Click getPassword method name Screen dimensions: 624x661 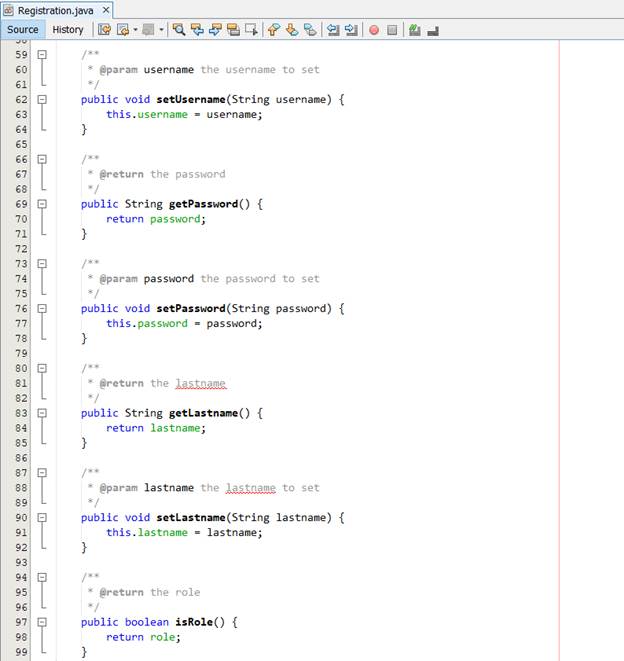pyautogui.click(x=204, y=204)
